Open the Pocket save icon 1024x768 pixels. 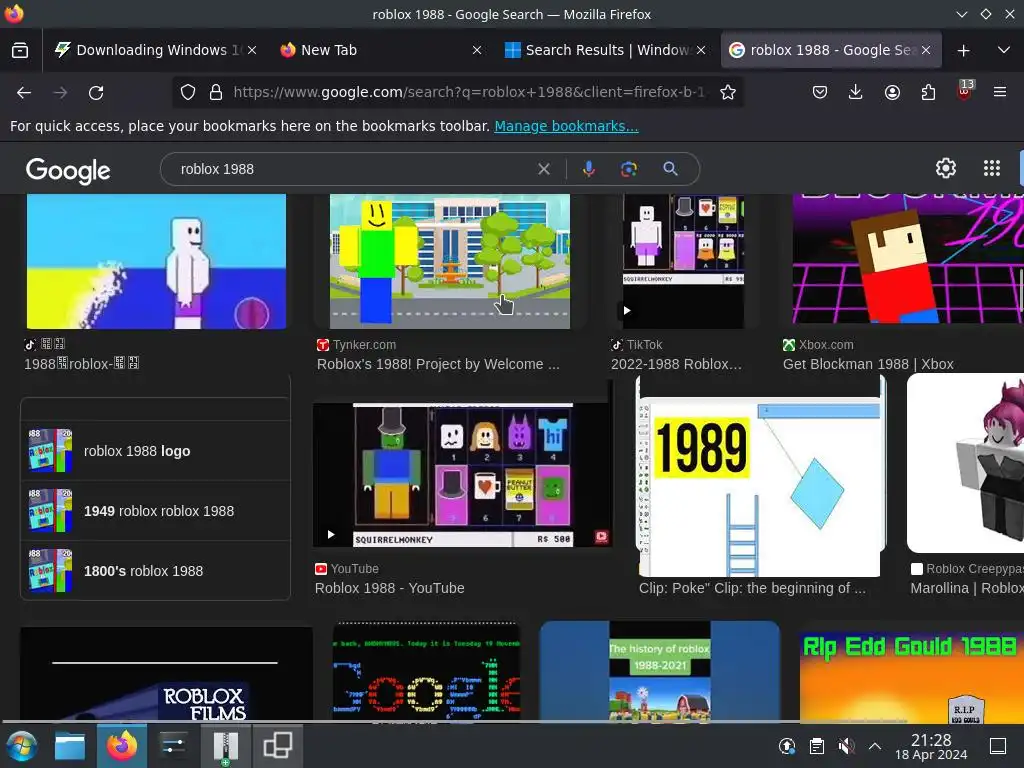click(x=820, y=92)
